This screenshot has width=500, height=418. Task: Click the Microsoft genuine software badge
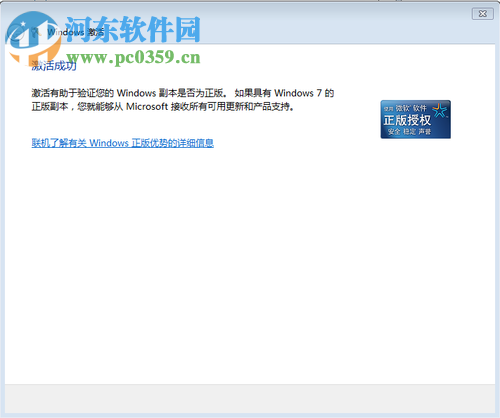415,119
